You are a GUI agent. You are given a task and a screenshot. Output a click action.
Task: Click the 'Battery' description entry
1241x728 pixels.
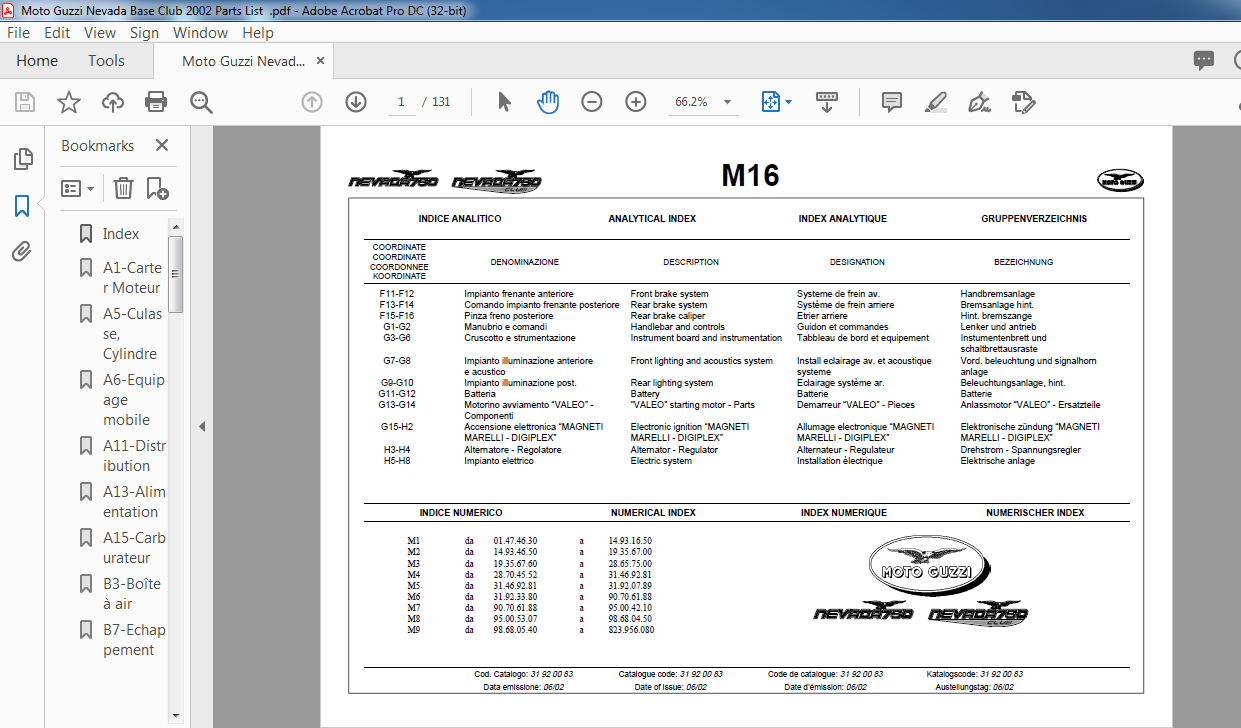point(645,394)
